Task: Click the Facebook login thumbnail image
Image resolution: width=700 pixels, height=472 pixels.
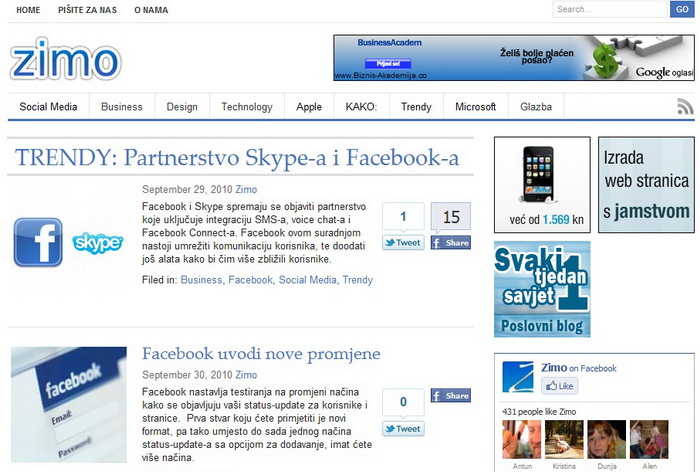Action: 69,402
